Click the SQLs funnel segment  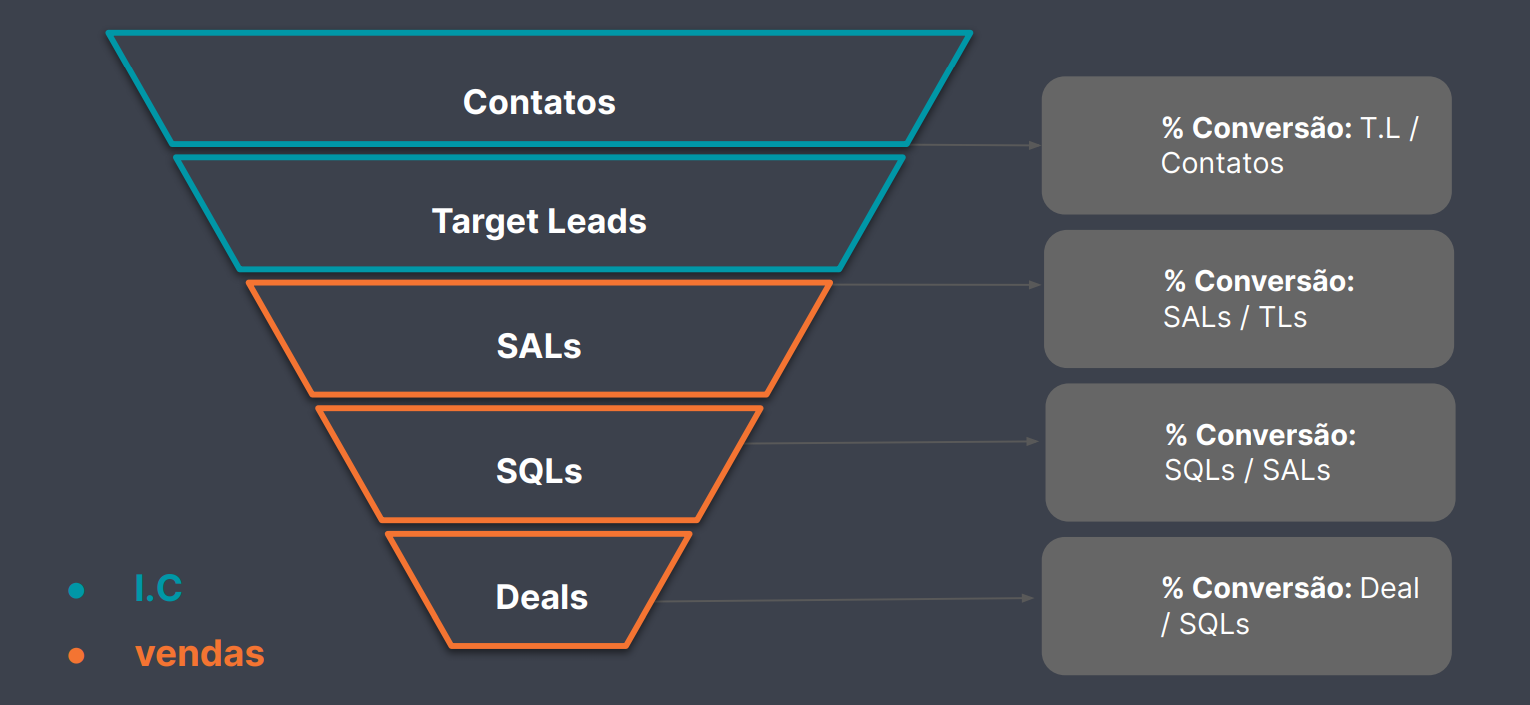coord(539,463)
